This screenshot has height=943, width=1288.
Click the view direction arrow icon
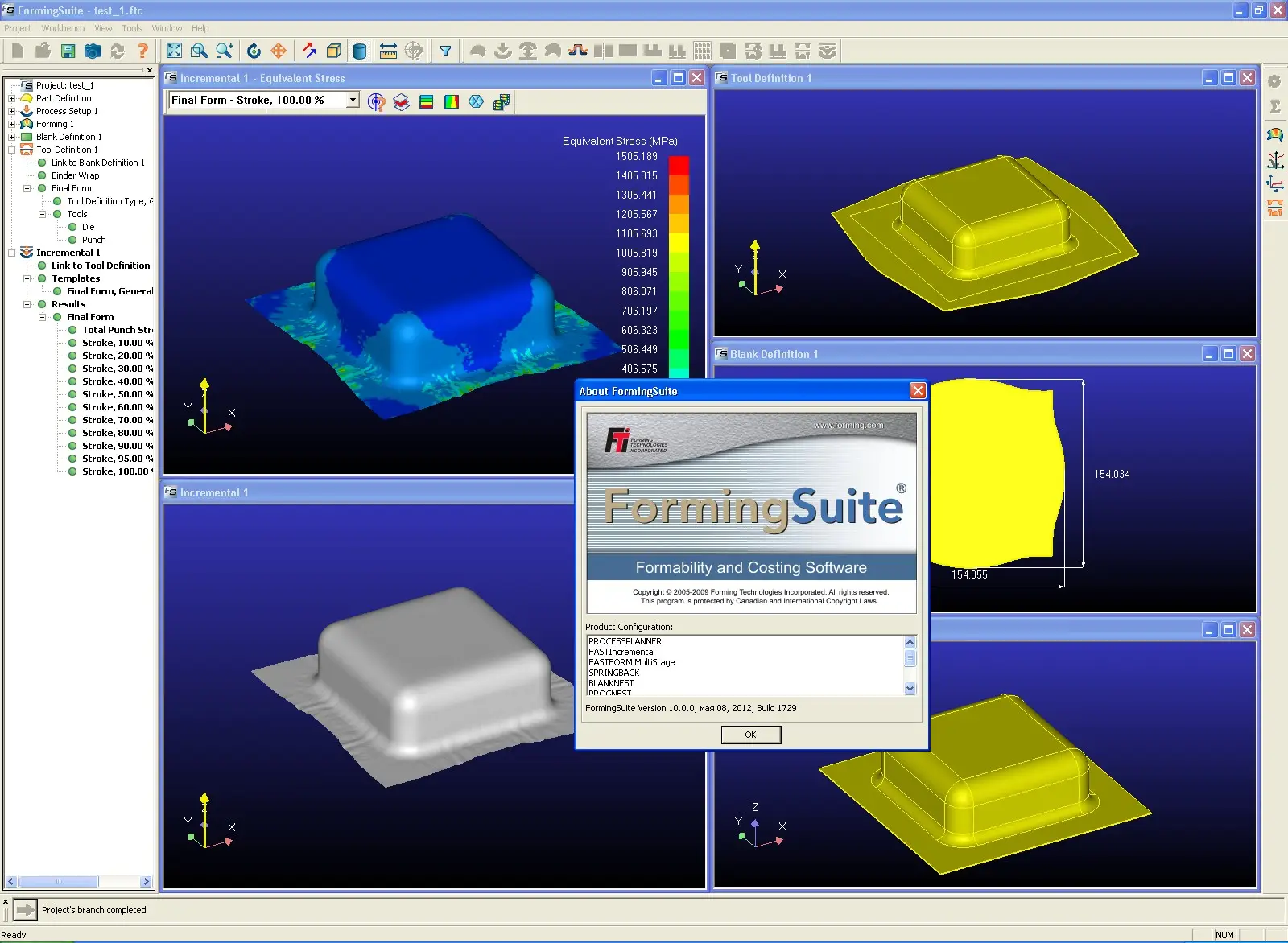tap(309, 51)
